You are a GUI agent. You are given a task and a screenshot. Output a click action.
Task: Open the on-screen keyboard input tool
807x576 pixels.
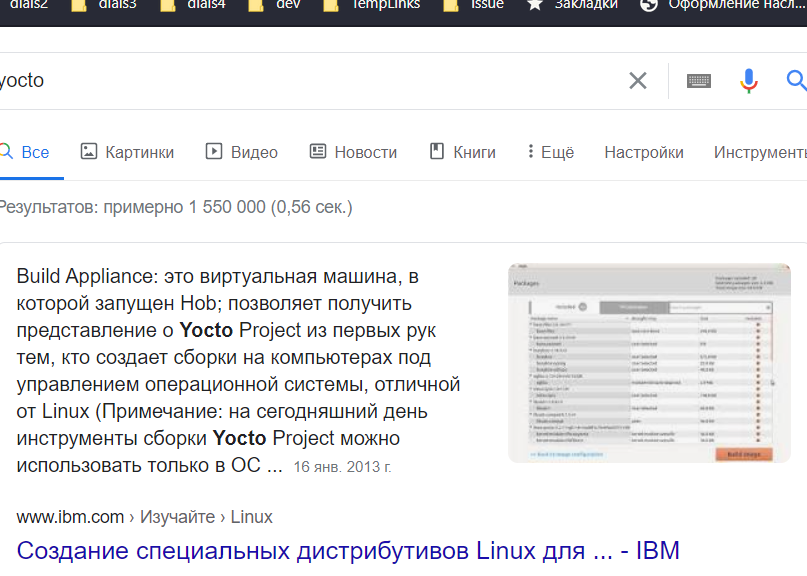(698, 81)
